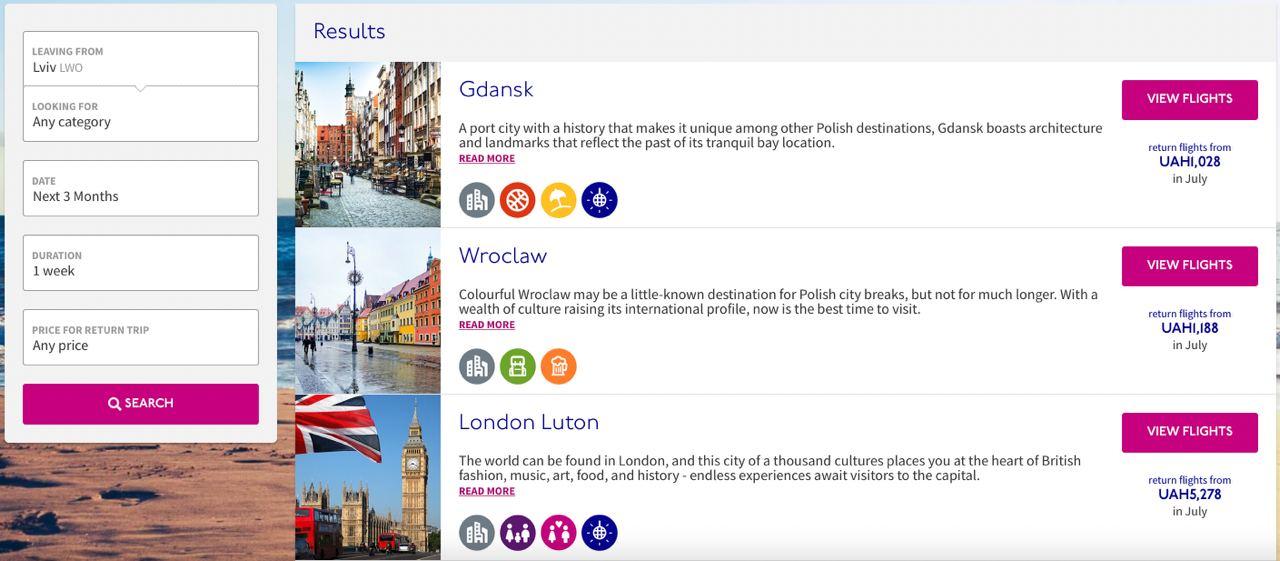The height and width of the screenshot is (561, 1280).
Task: Click the blue disco-ball nightlife icon under Gdansk
Action: [599, 200]
